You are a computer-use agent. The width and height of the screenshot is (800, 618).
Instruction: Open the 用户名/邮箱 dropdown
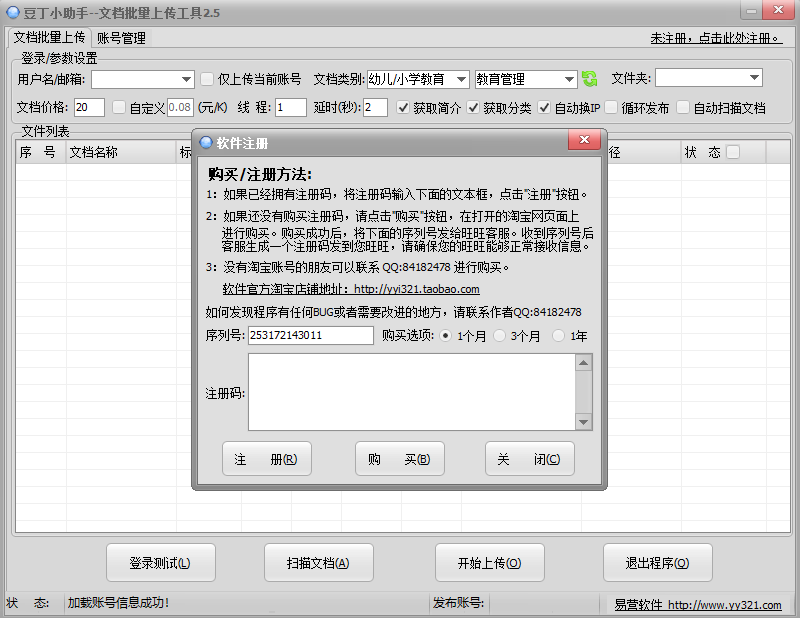click(x=186, y=79)
